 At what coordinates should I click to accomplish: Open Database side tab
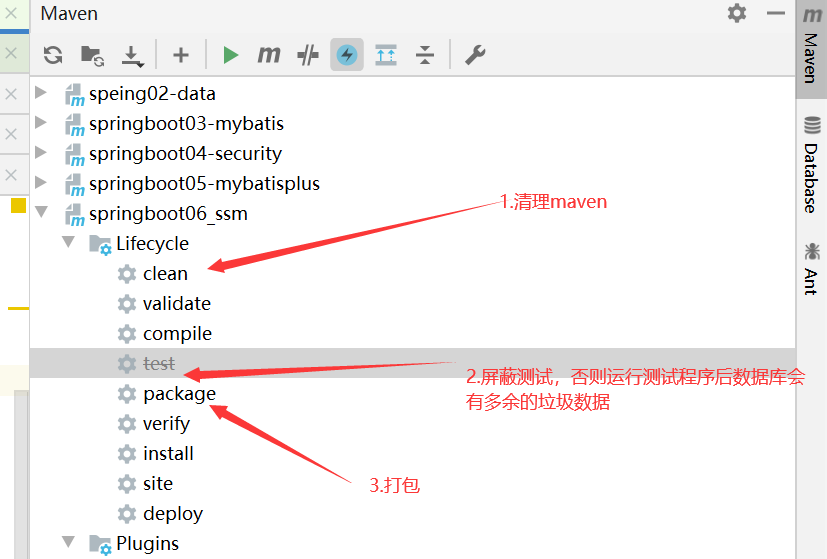coord(811,165)
